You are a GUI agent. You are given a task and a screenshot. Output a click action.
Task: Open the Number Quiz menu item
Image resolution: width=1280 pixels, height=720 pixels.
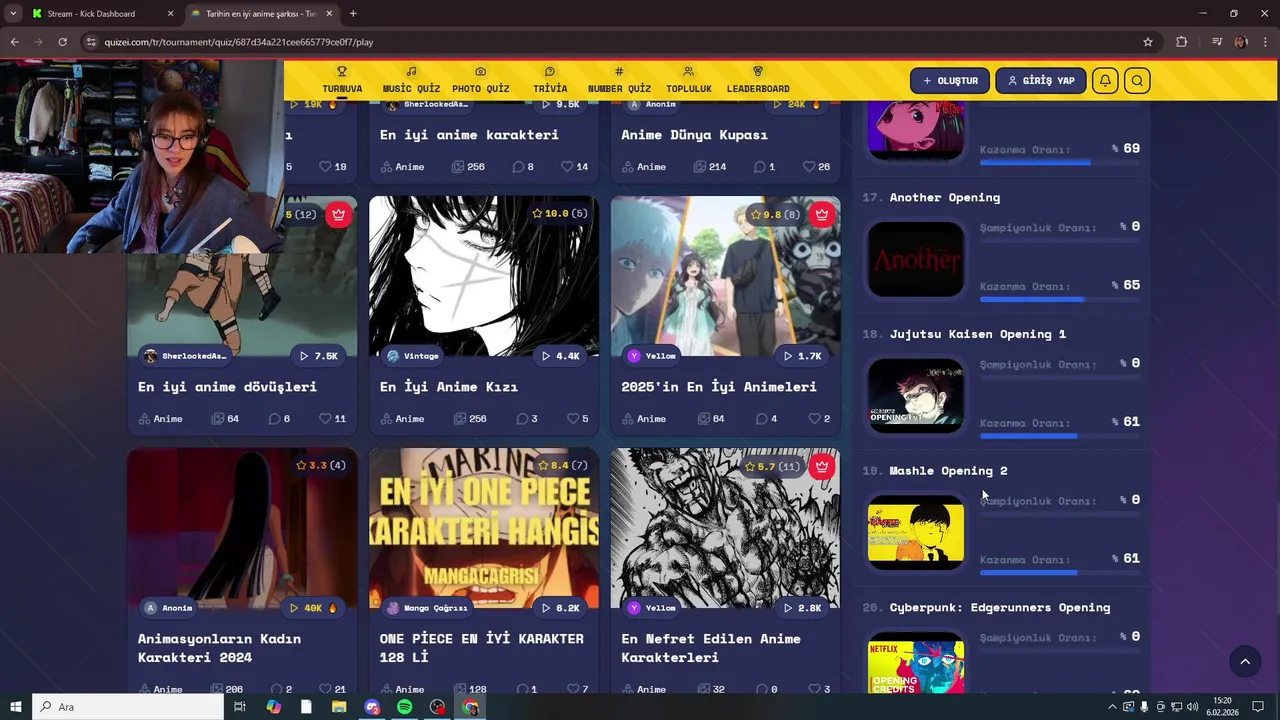pos(619,80)
